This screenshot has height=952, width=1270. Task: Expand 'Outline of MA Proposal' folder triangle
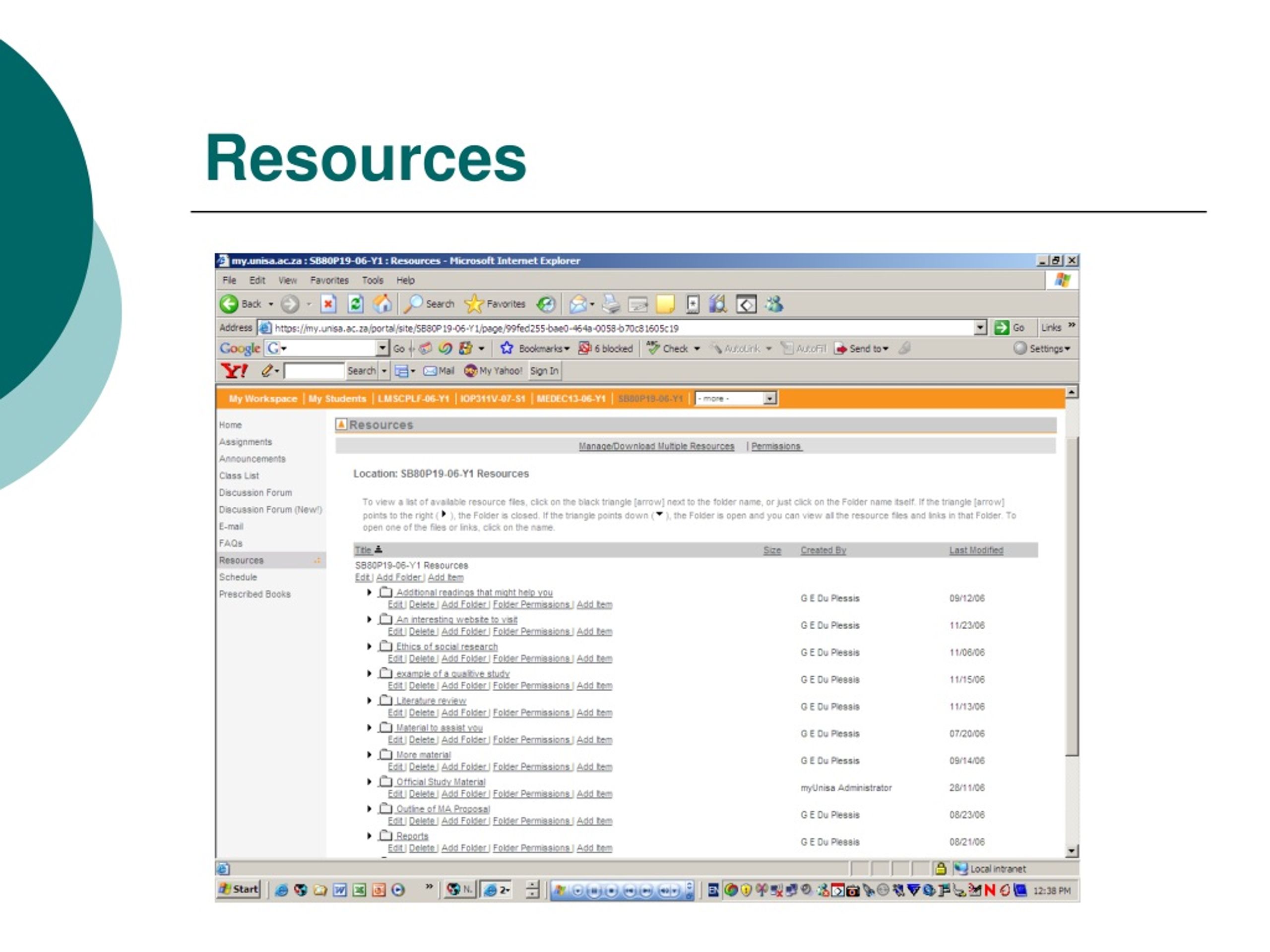tap(369, 809)
